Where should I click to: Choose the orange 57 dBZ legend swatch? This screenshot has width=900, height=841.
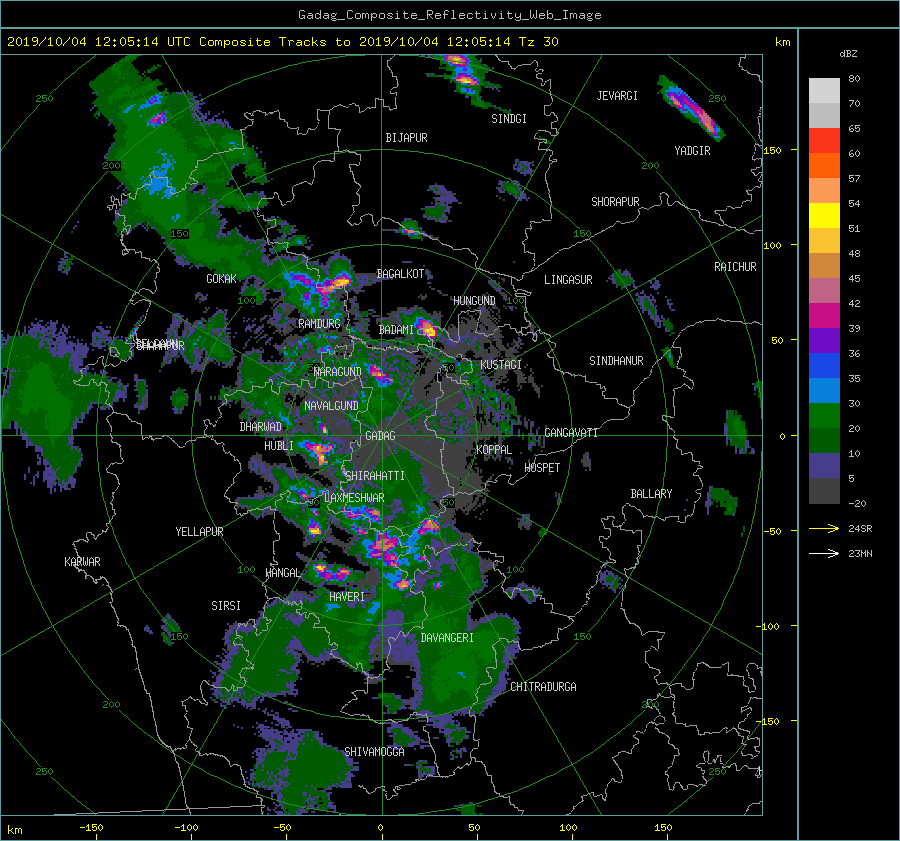pos(824,165)
